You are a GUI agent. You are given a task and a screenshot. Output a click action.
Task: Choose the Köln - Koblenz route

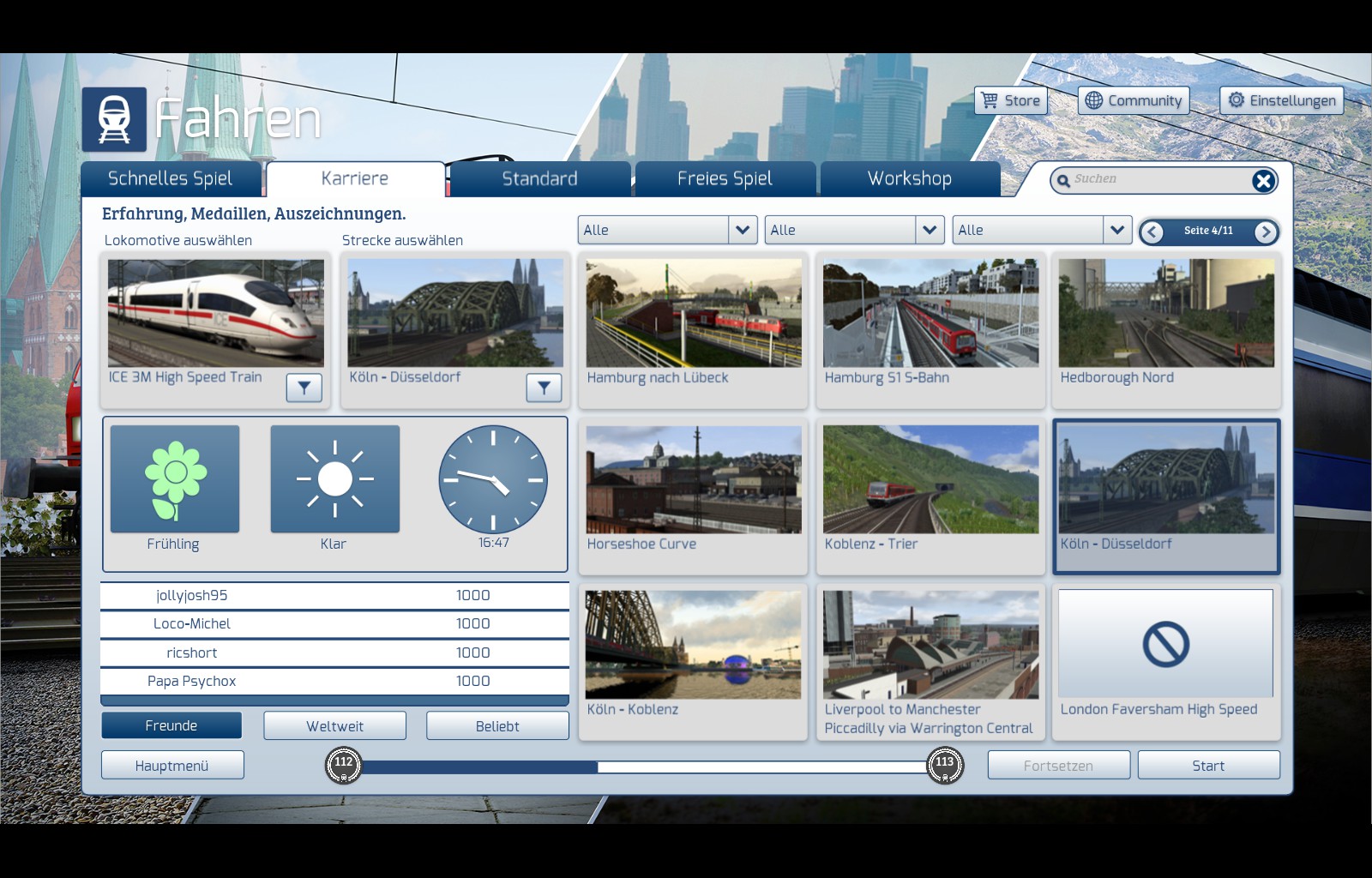(x=694, y=662)
